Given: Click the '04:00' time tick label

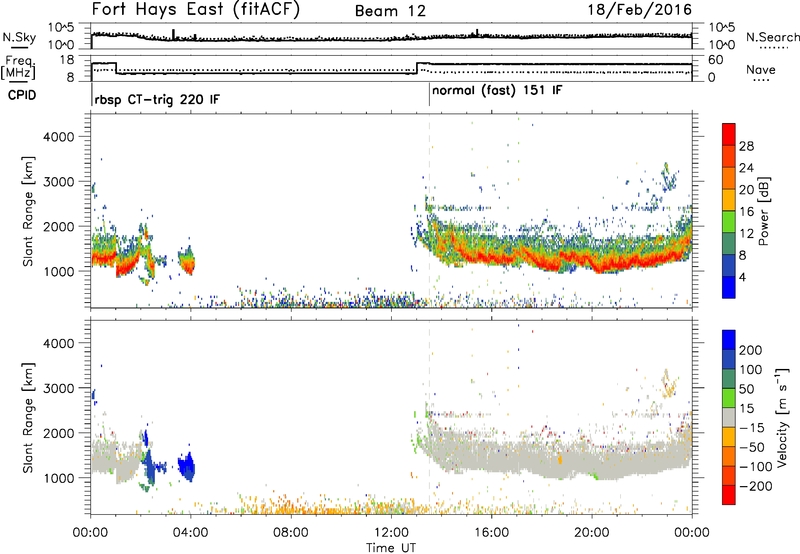Looking at the screenshot, I should (x=191, y=533).
